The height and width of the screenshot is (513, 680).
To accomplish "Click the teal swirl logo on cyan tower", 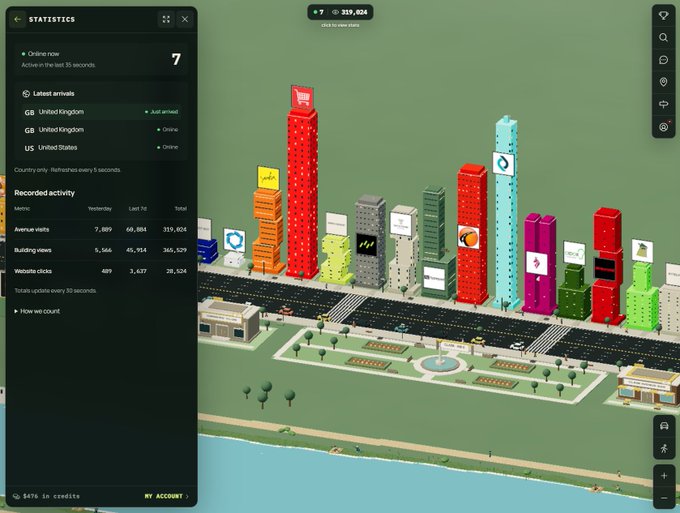I will (503, 163).
